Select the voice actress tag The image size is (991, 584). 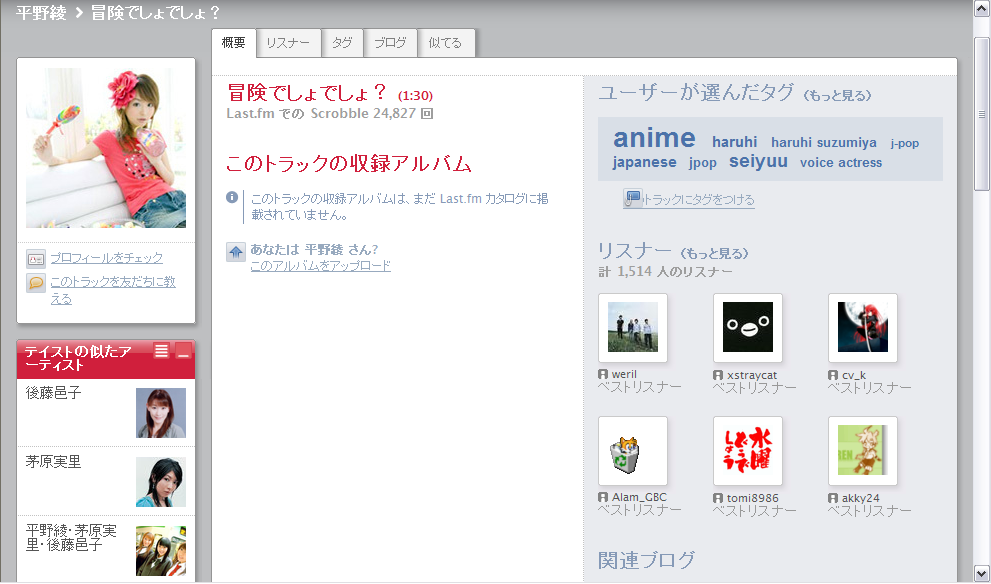coord(841,162)
